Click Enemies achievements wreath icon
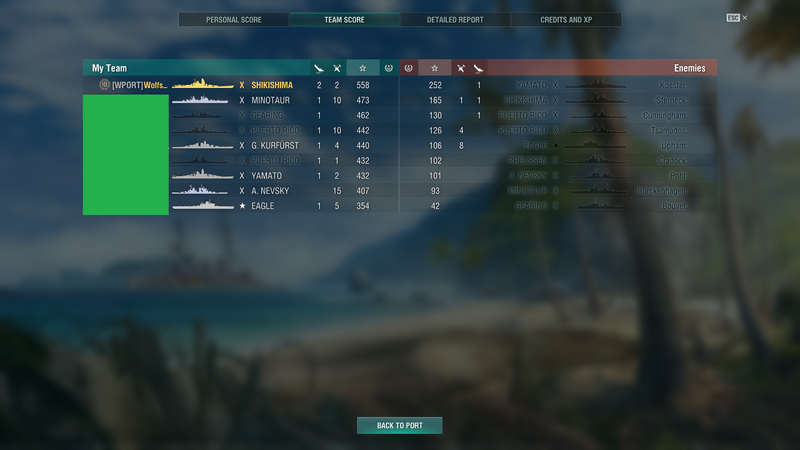 point(409,68)
